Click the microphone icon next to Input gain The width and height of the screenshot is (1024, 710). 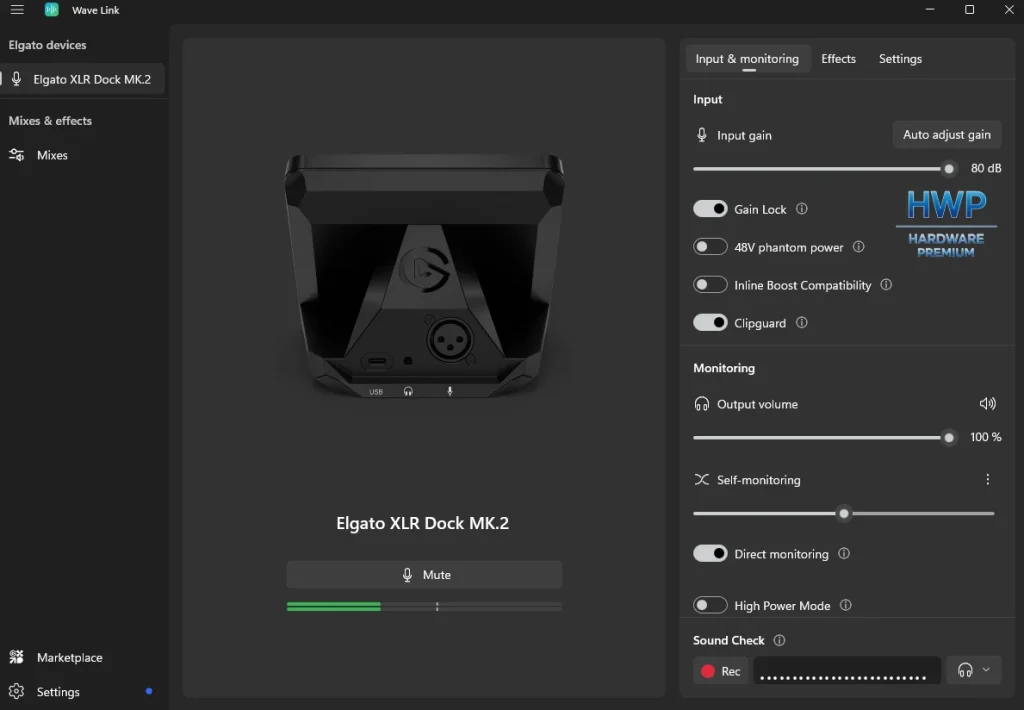pyautogui.click(x=701, y=135)
